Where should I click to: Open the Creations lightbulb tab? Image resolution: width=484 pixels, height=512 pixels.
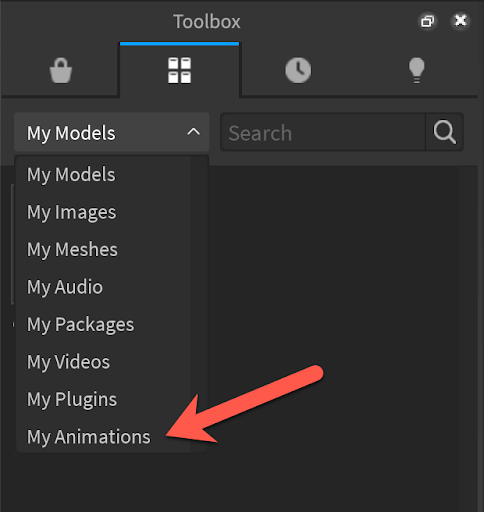pyautogui.click(x=417, y=70)
